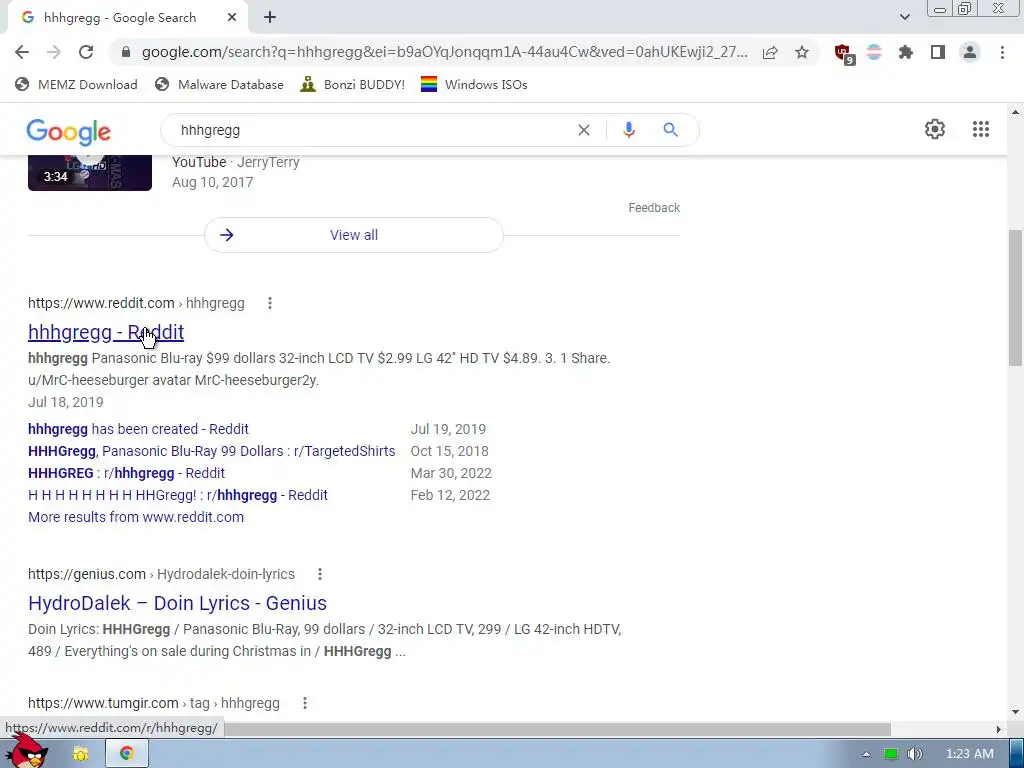Click the vertical scrollbar thumb
The height and width of the screenshot is (768, 1024).
pyautogui.click(x=1015, y=298)
